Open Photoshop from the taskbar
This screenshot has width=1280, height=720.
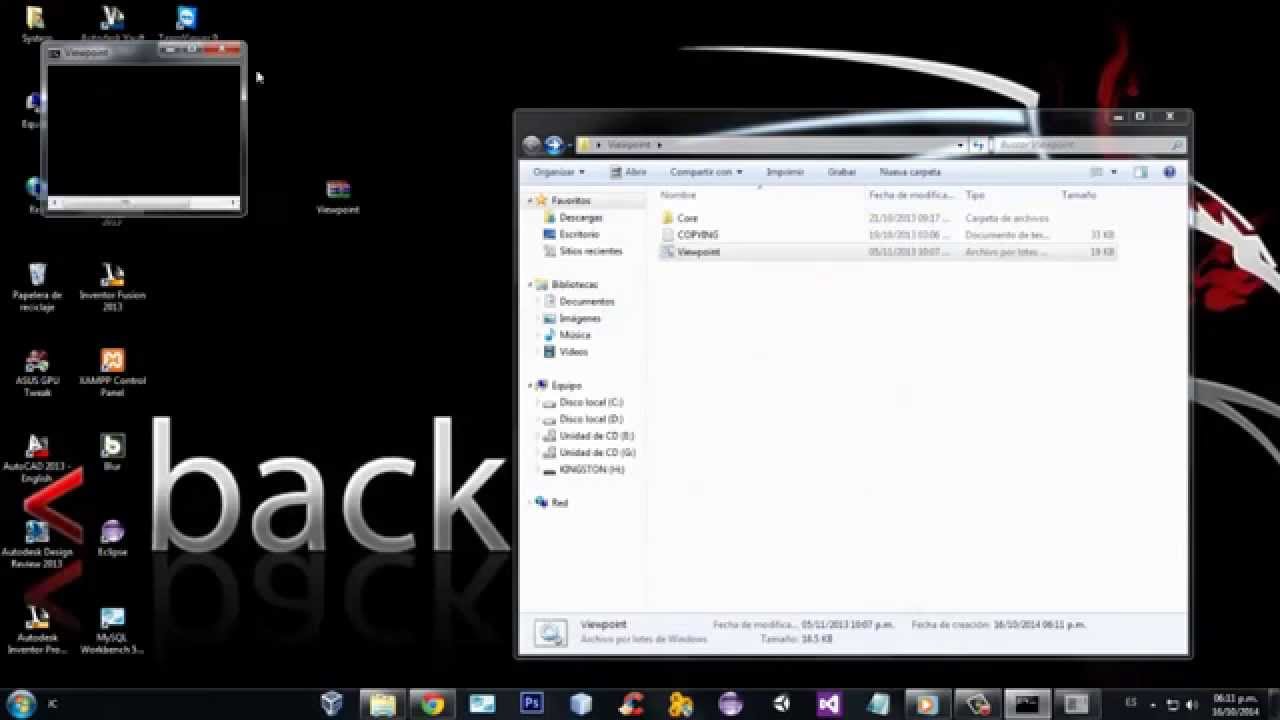point(532,704)
